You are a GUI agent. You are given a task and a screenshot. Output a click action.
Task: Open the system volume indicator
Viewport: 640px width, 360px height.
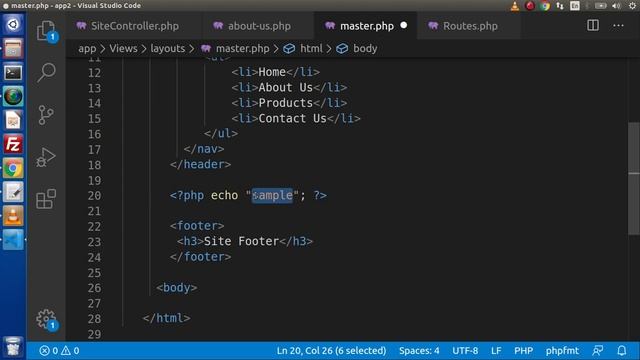(x=616, y=6)
